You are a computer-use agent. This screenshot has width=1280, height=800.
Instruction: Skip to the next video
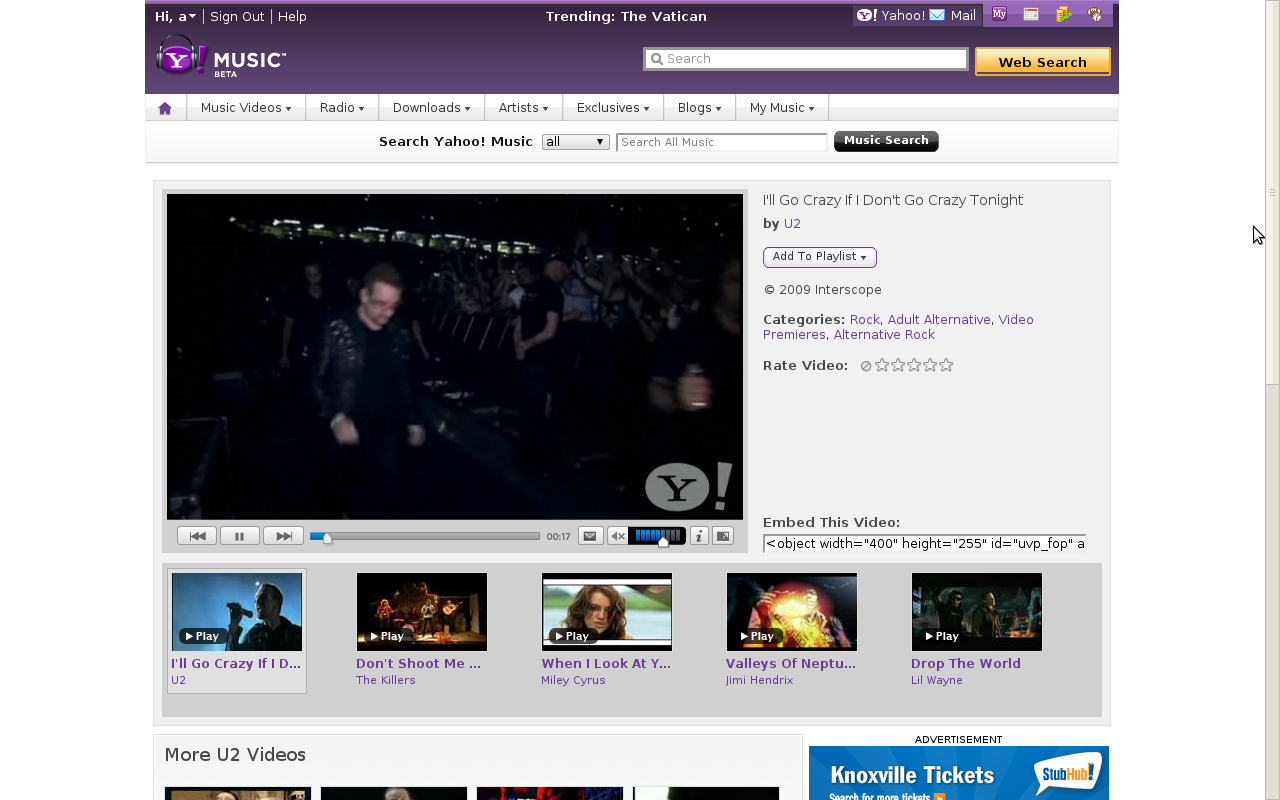click(283, 536)
